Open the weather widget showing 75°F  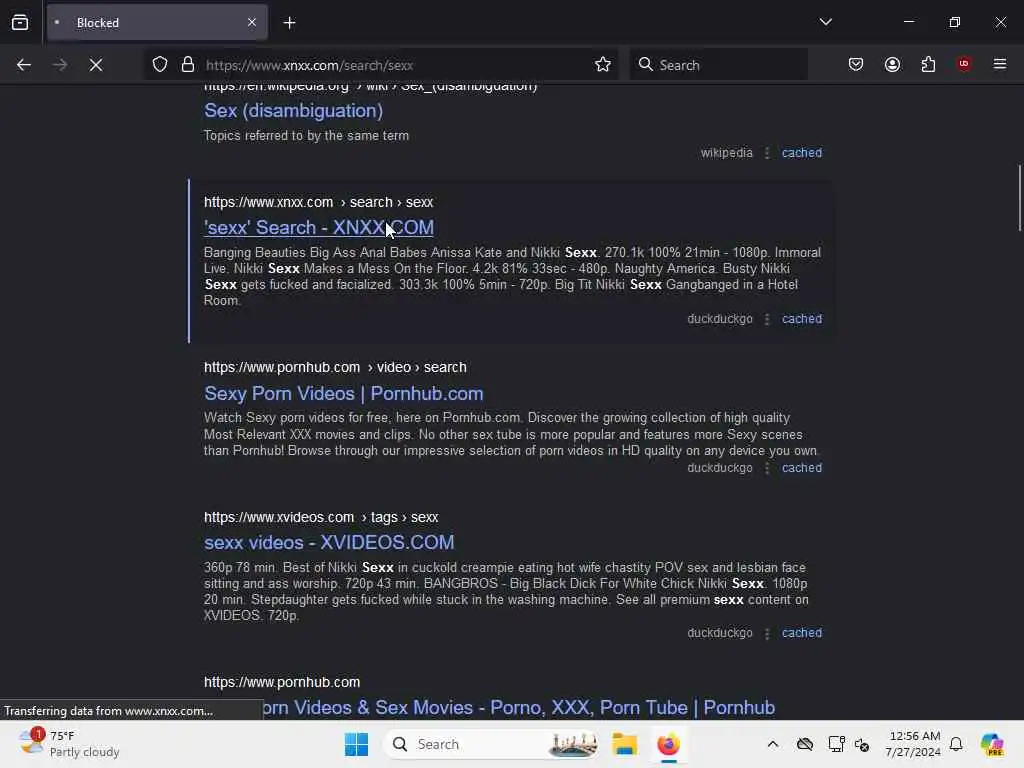[69, 744]
